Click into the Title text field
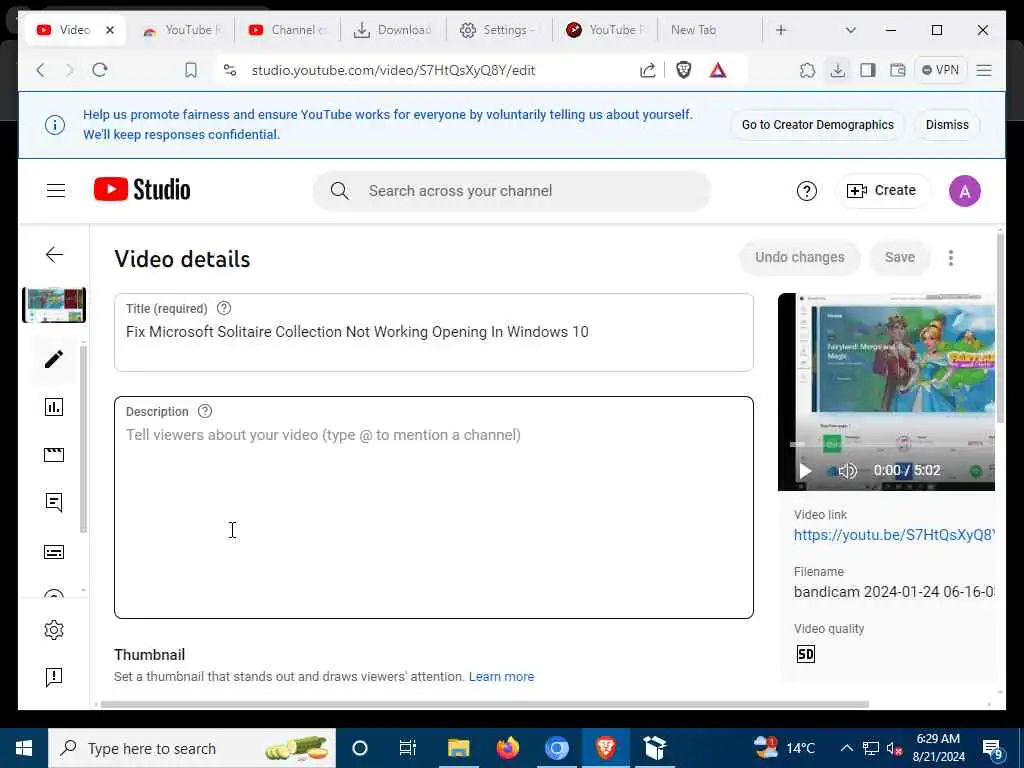 (434, 332)
